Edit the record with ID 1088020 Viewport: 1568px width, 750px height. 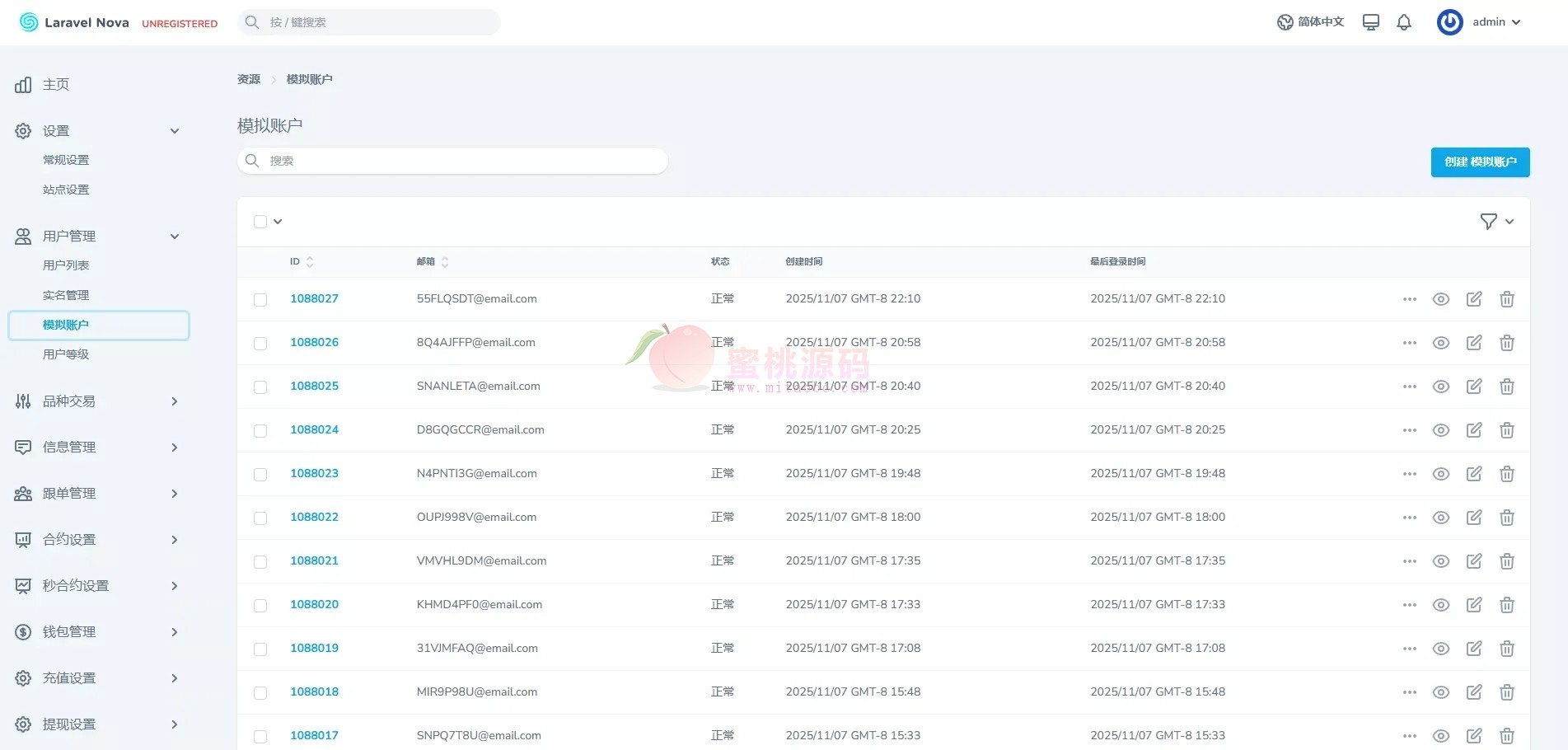[1473, 605]
